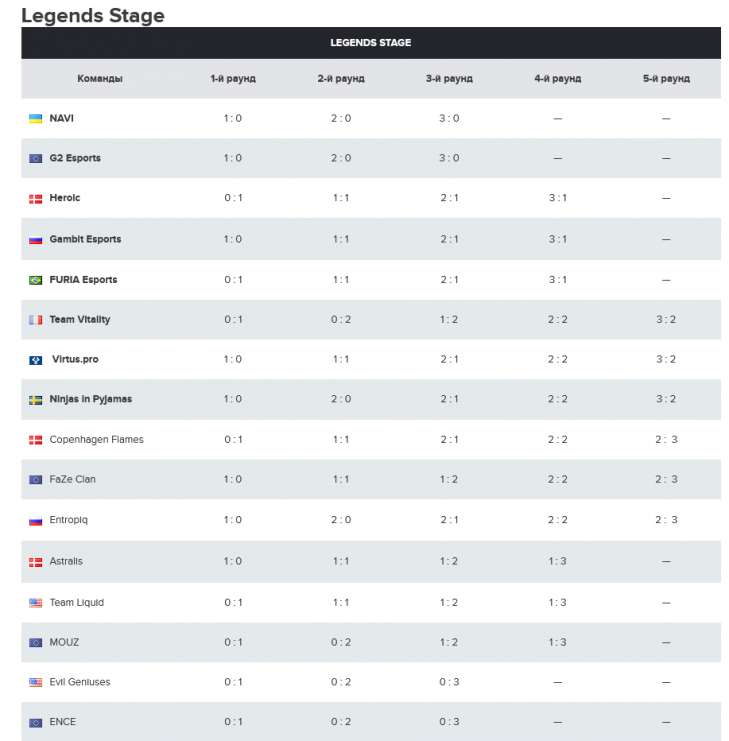Click the EU flag icon beside G2 Esports
729x741 pixels.
click(x=36, y=159)
